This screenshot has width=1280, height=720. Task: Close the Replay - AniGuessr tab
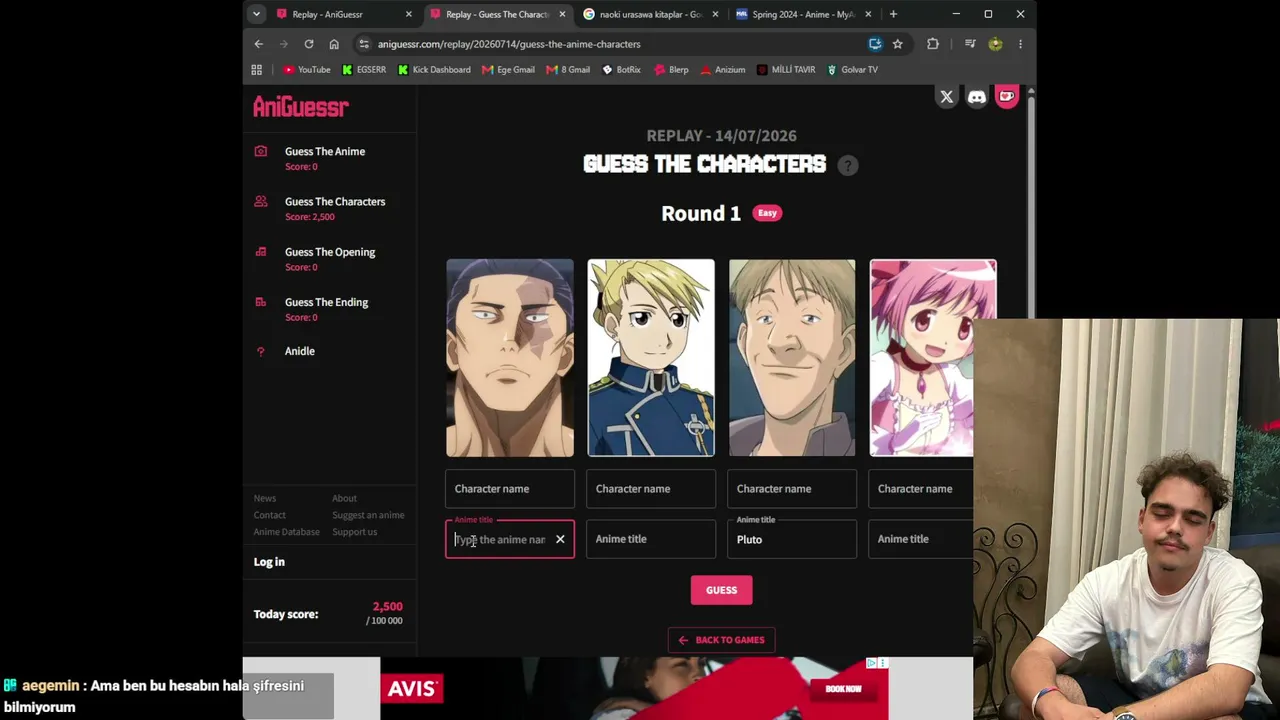408,14
